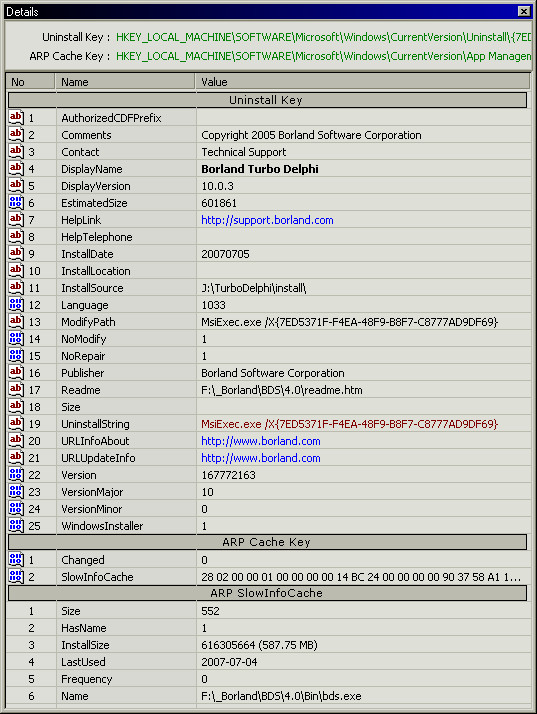Click the binary icon beside SlowInfoCache

[16, 576]
